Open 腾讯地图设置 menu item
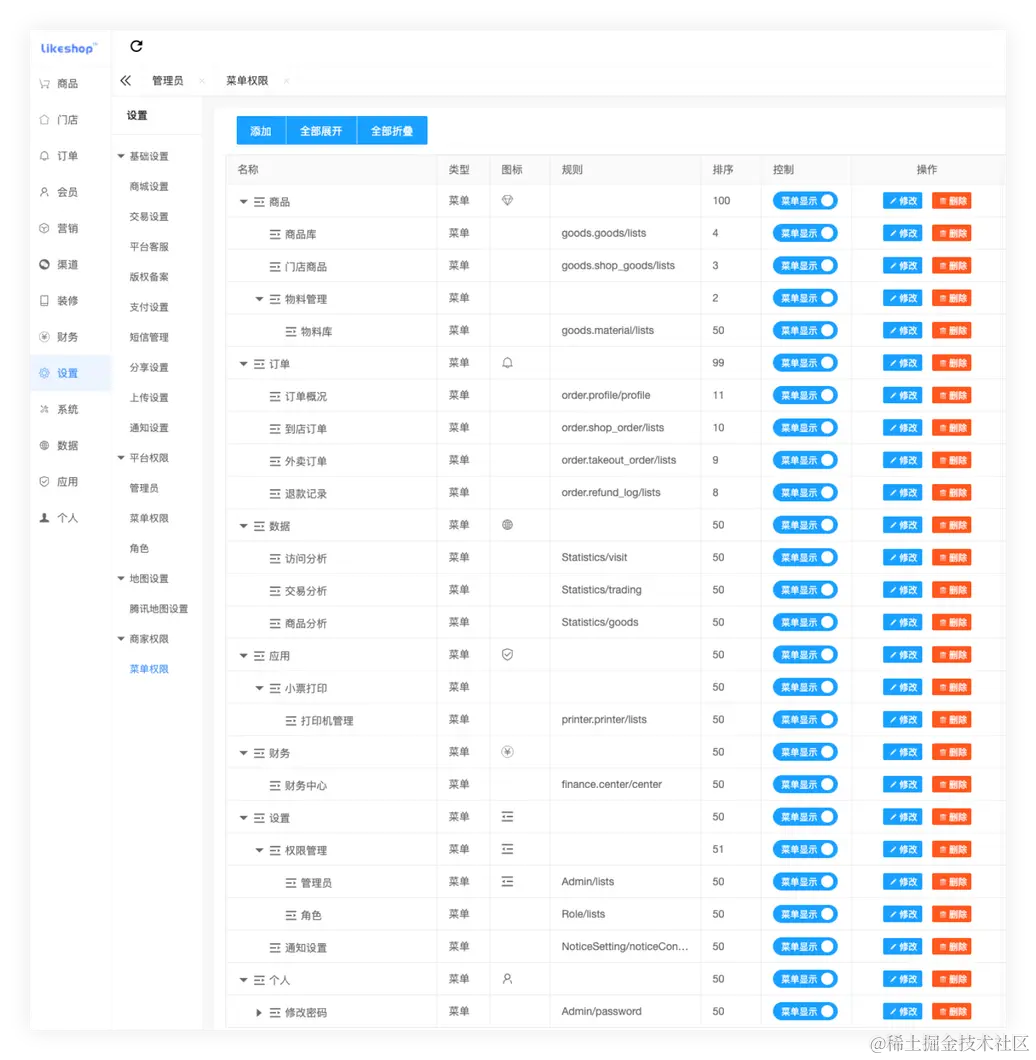 coord(159,608)
